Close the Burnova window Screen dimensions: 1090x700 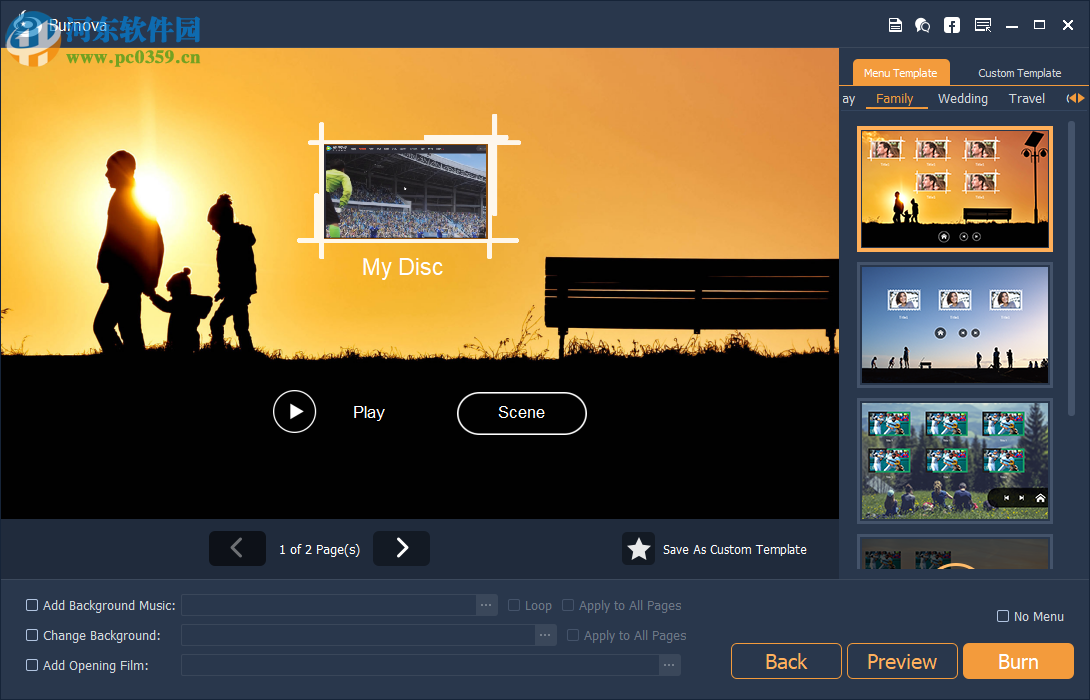[x=1068, y=25]
